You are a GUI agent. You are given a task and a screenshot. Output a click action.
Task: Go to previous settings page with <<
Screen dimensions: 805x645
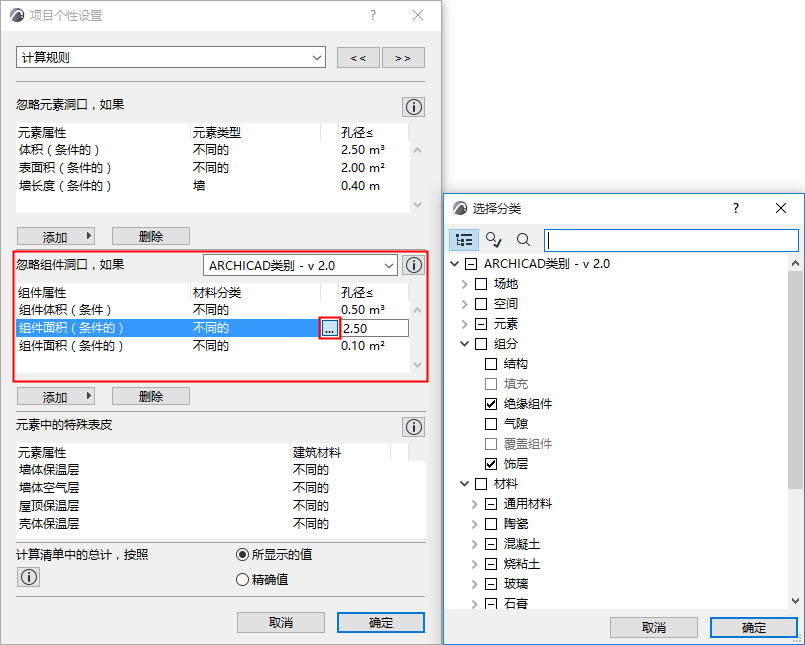[x=358, y=58]
